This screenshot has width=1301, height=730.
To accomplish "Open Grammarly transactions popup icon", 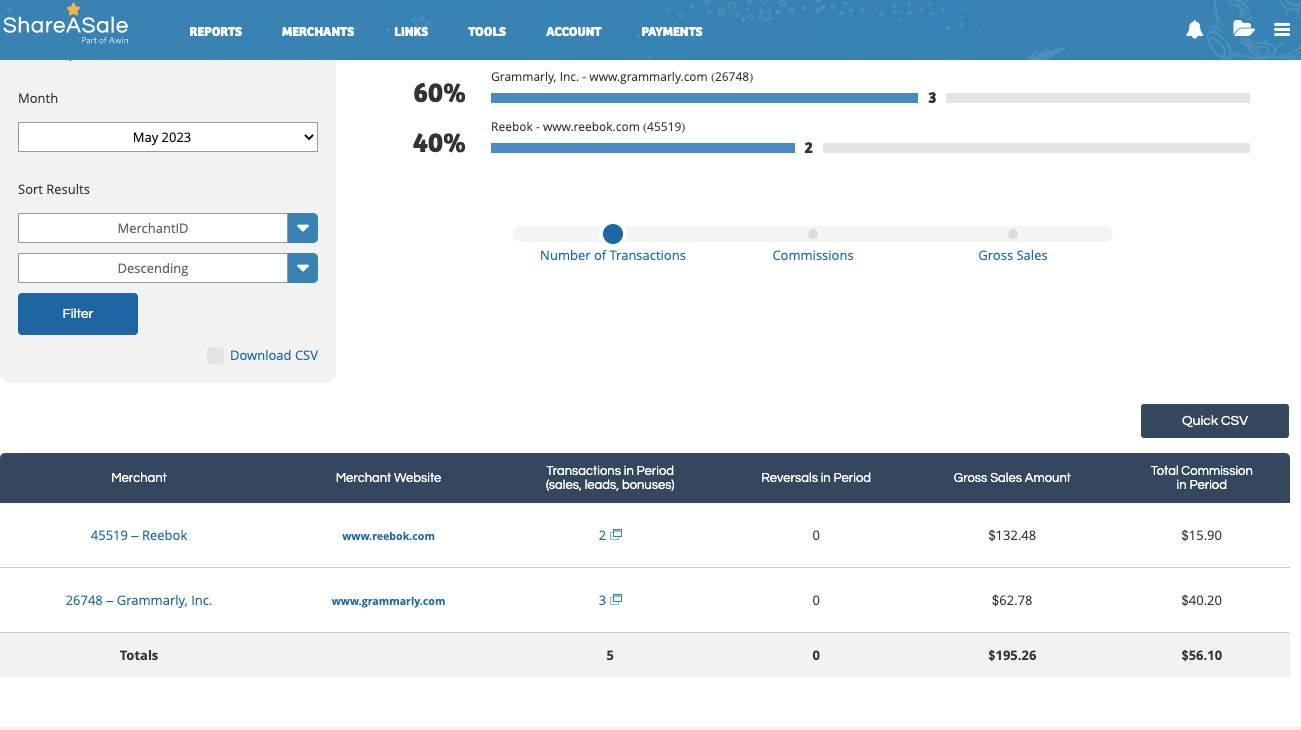I will 616,600.
